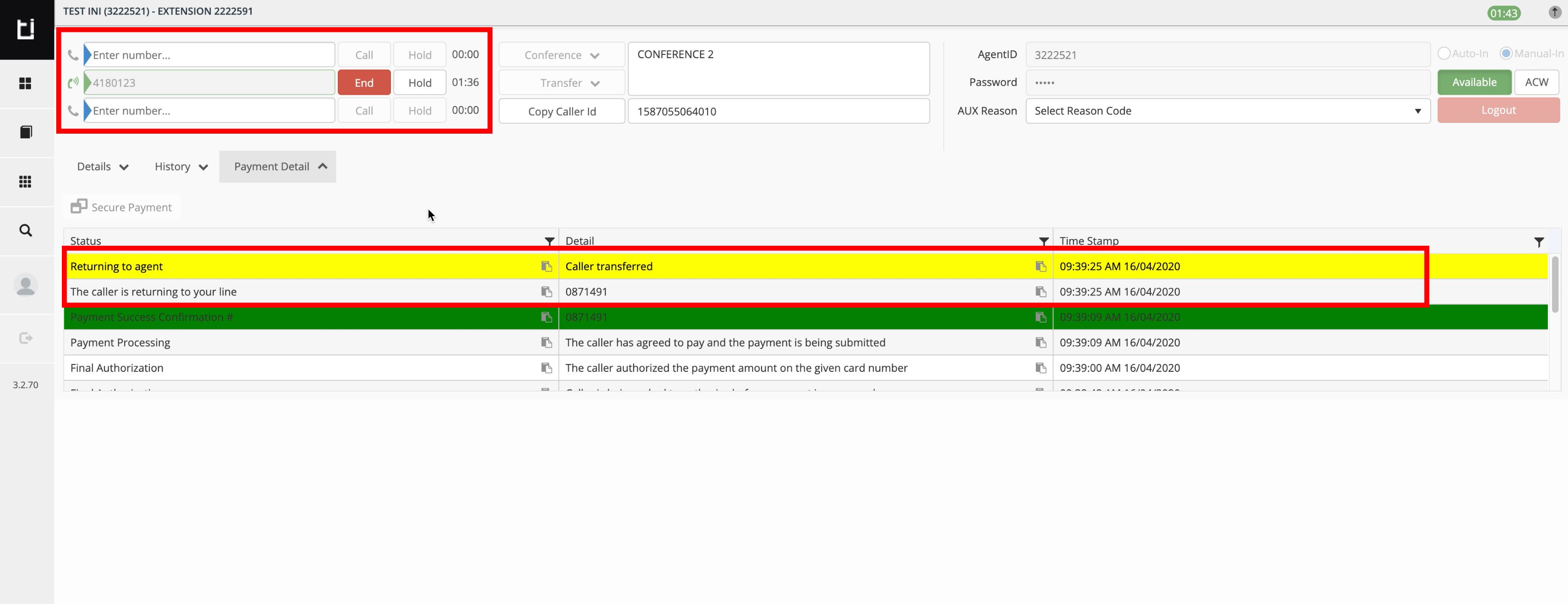The width and height of the screenshot is (1568, 604).
Task: Open the Select Reason Code dropdown
Action: [1228, 111]
